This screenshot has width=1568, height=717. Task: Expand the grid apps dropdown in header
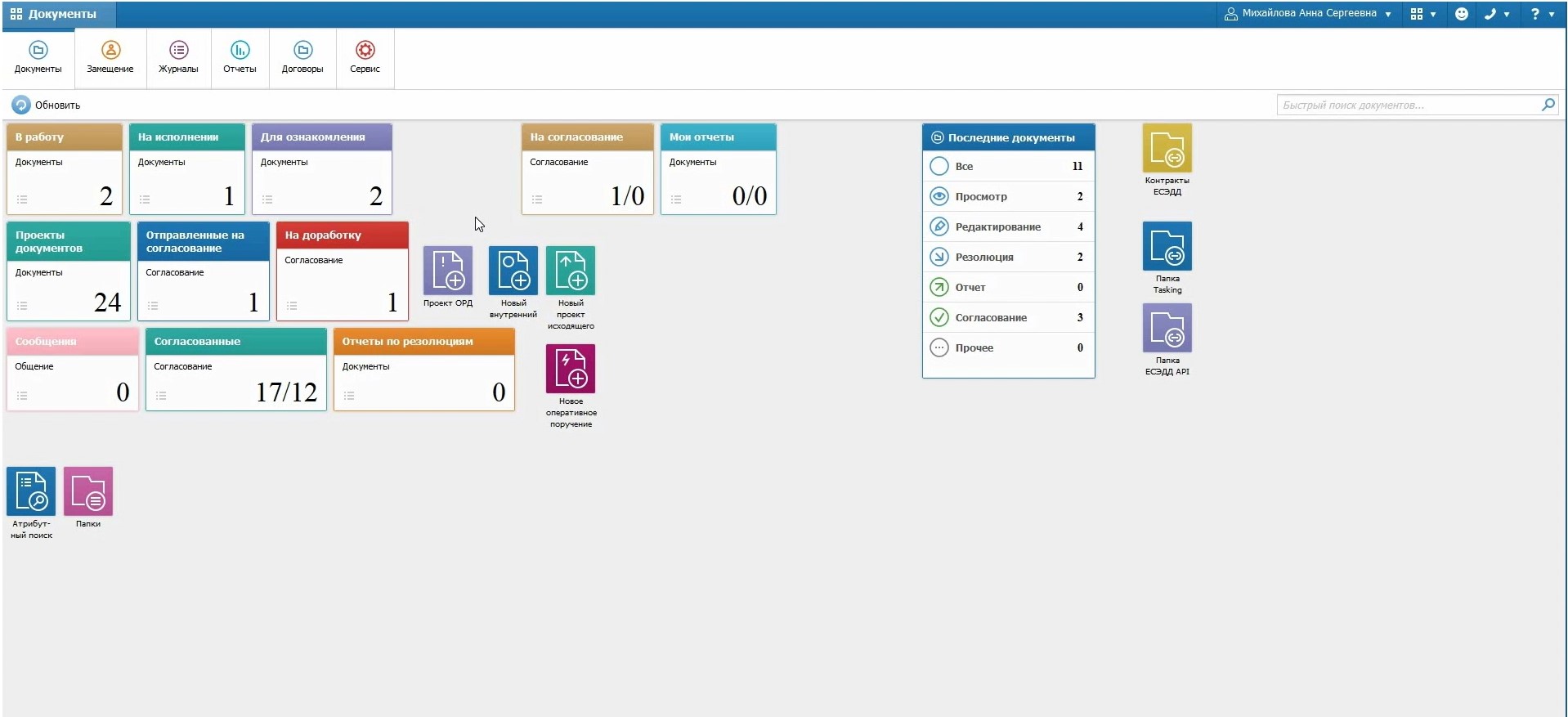1423,14
